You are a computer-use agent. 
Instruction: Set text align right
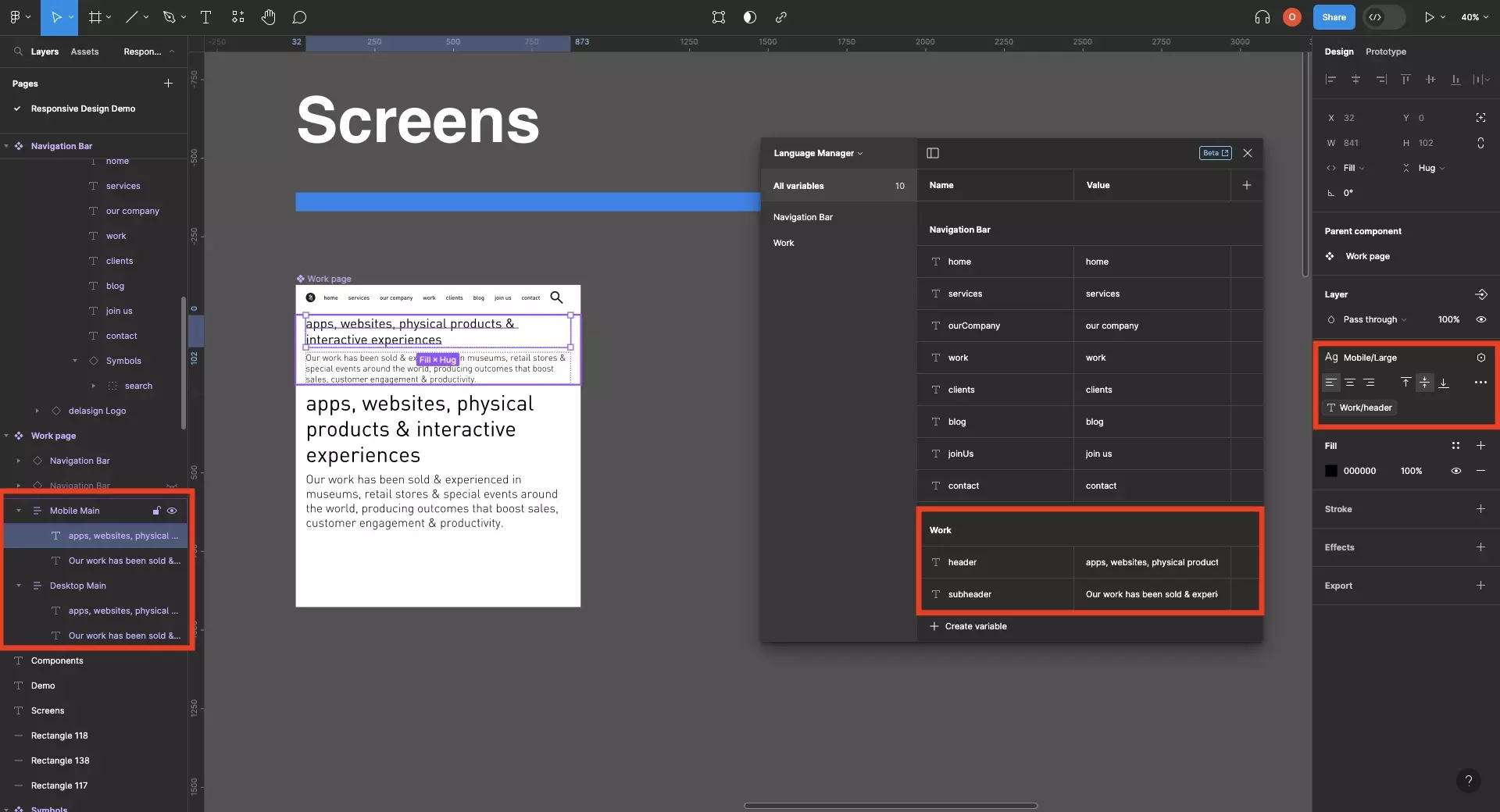1369,383
